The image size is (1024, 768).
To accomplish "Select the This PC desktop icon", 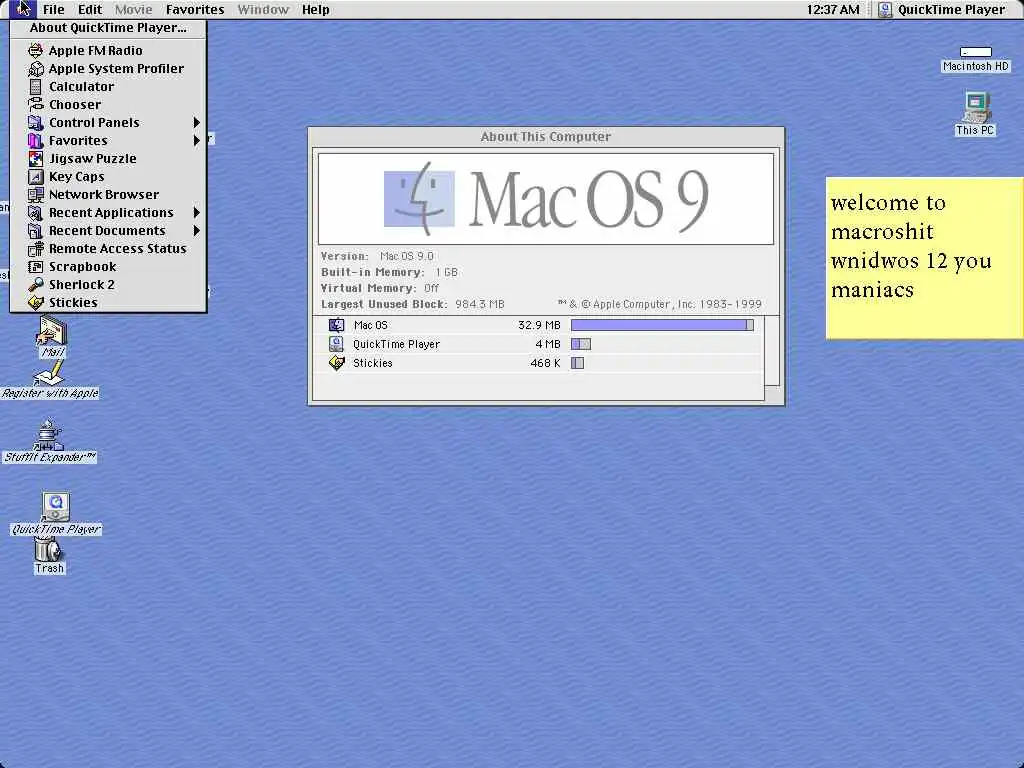I will (x=976, y=107).
